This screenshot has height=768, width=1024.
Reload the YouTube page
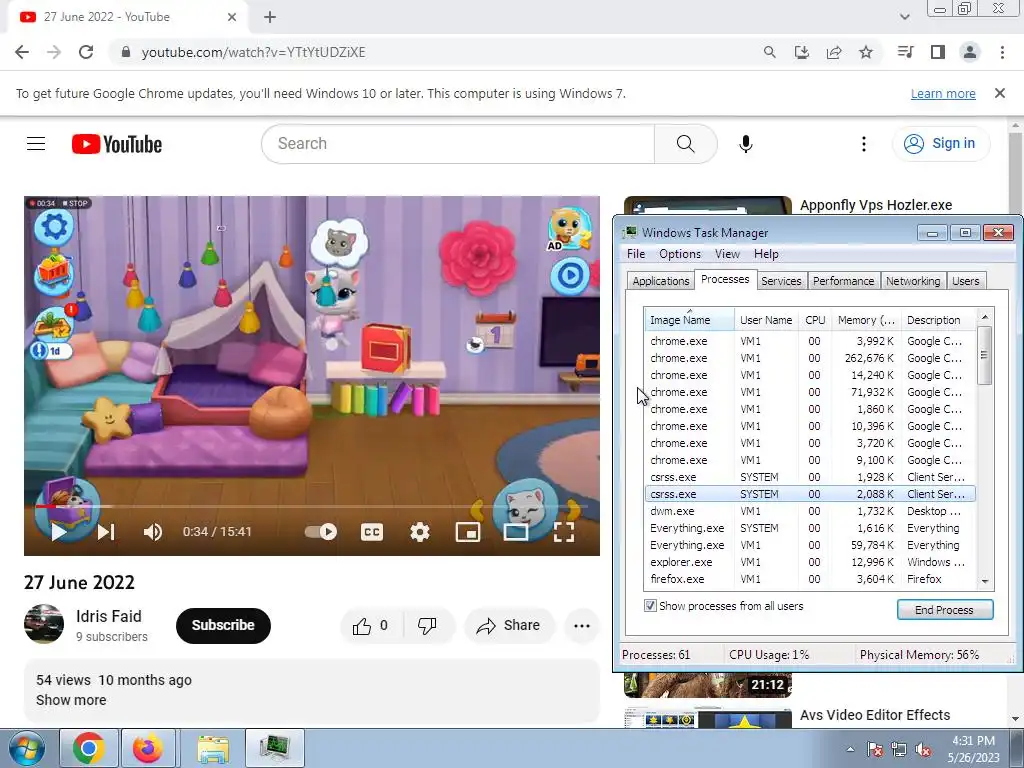(x=86, y=52)
